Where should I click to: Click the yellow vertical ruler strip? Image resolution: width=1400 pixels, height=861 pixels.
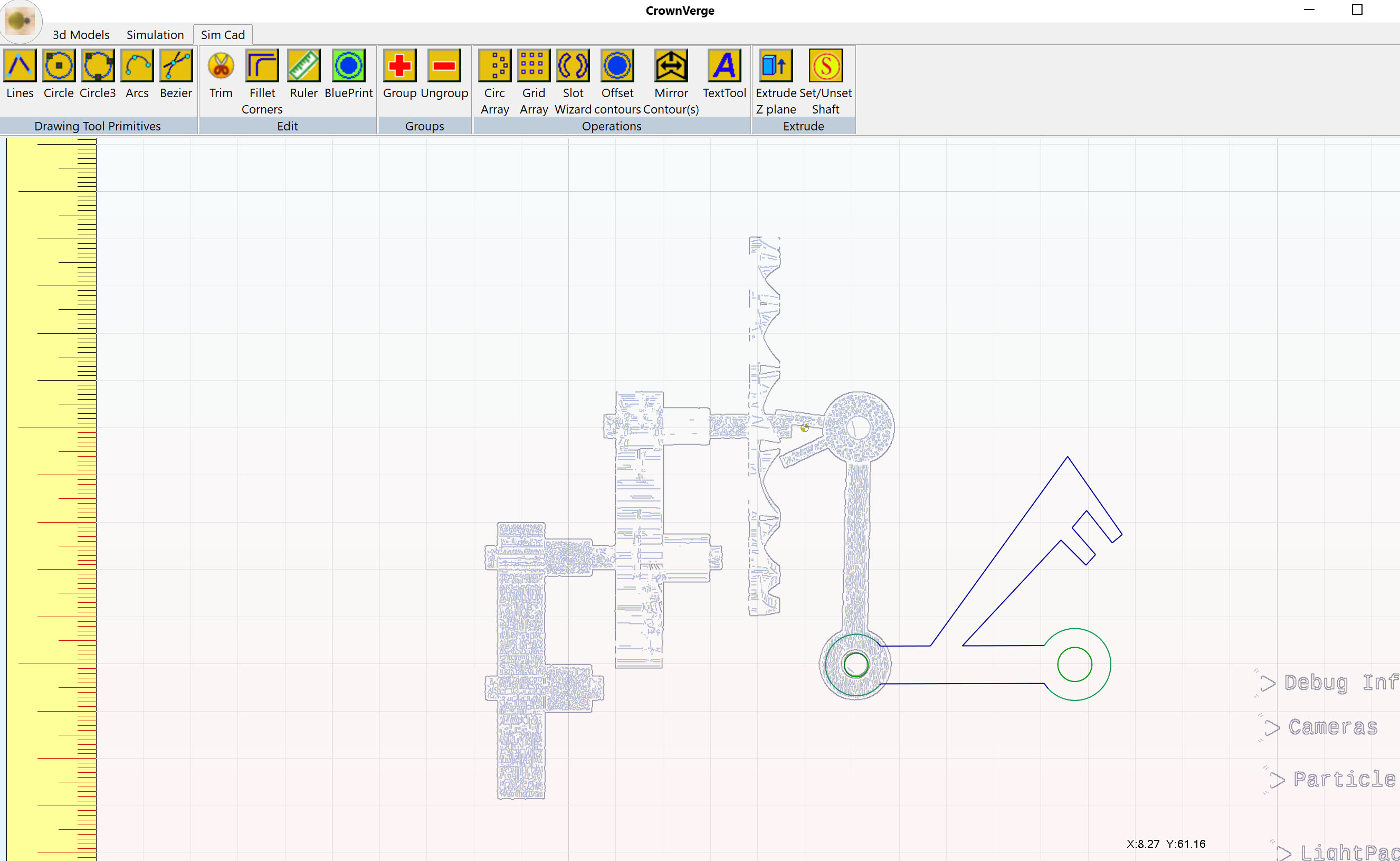point(51,495)
